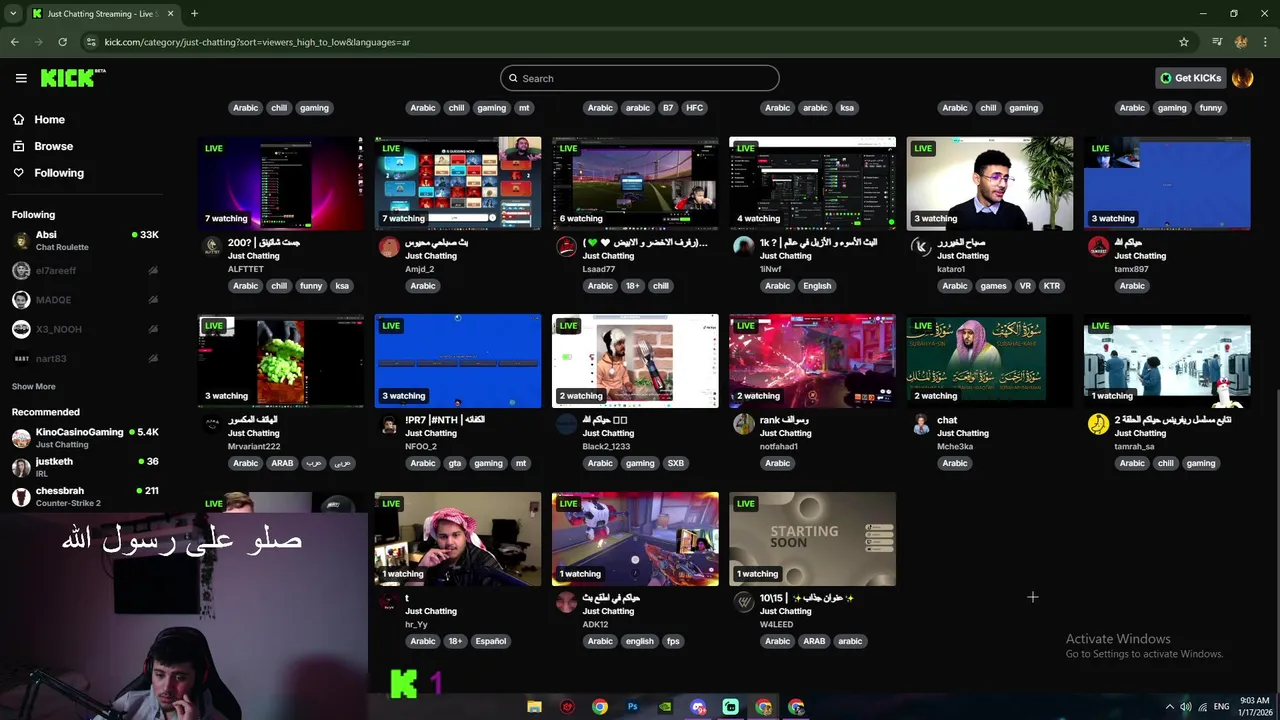Image resolution: width=1280 pixels, height=720 pixels.
Task: Open Amjd_2 stream thumbnail
Action: pos(458,183)
